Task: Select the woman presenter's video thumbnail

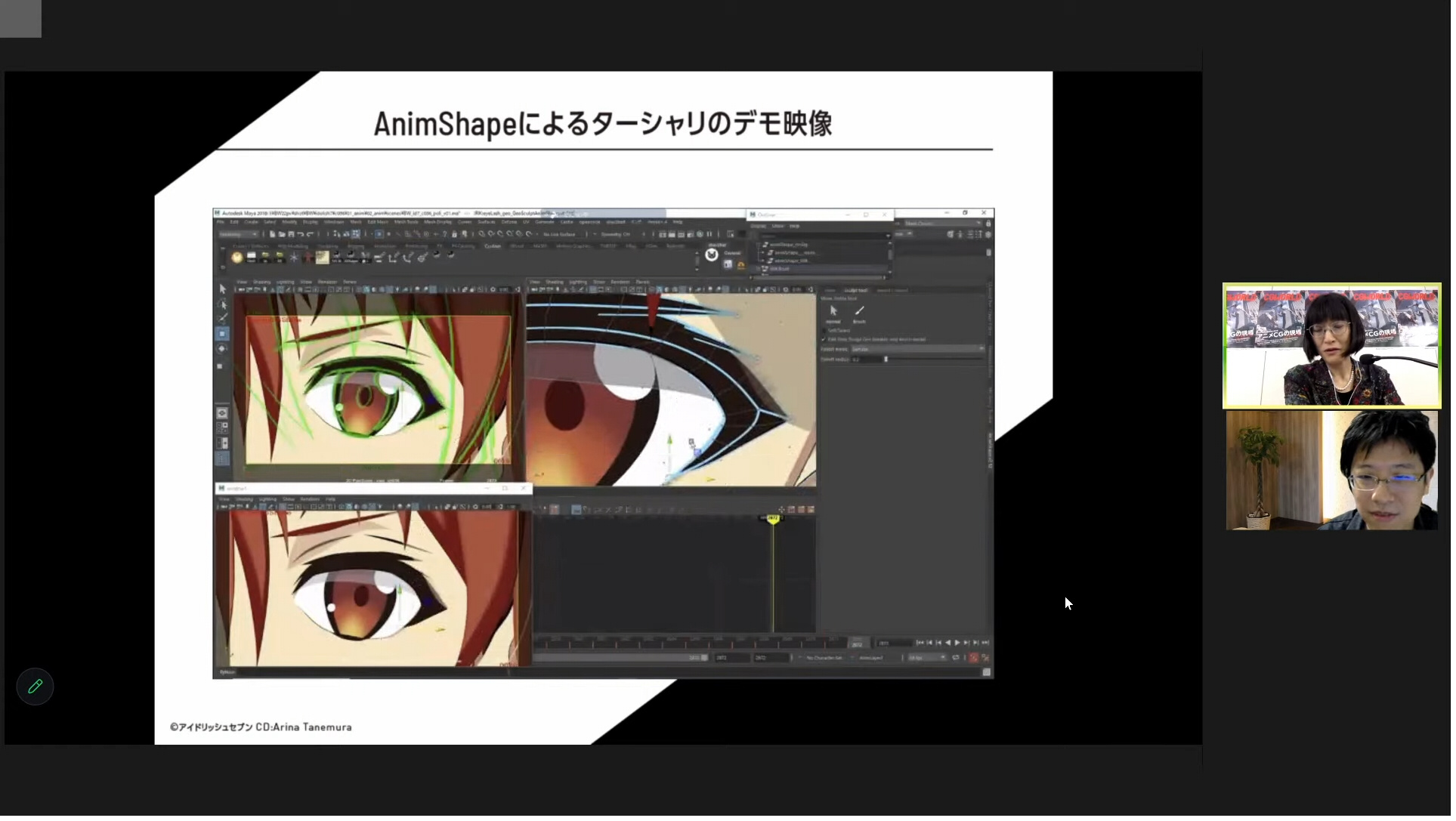Action: tap(1336, 347)
